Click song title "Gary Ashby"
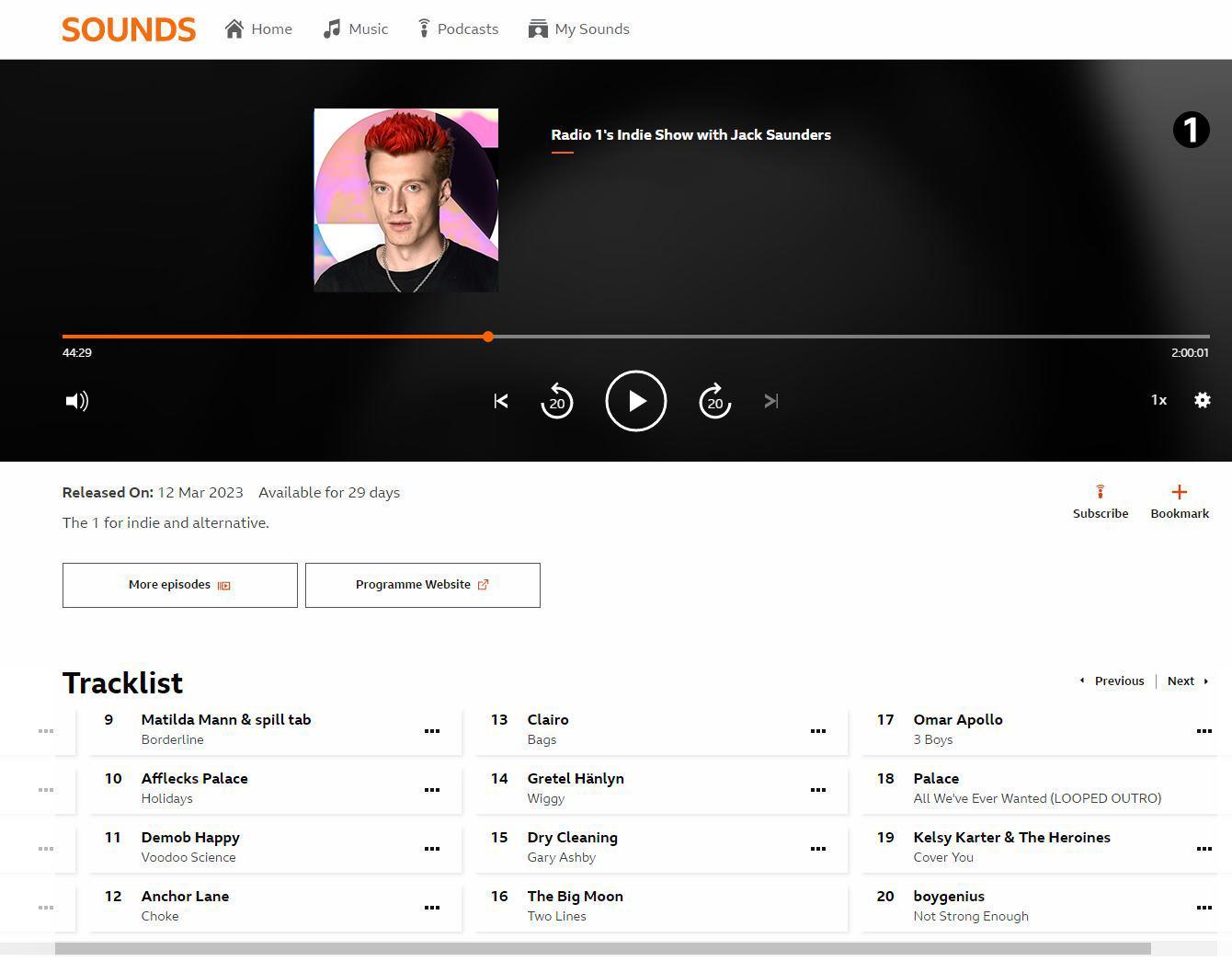 click(562, 857)
